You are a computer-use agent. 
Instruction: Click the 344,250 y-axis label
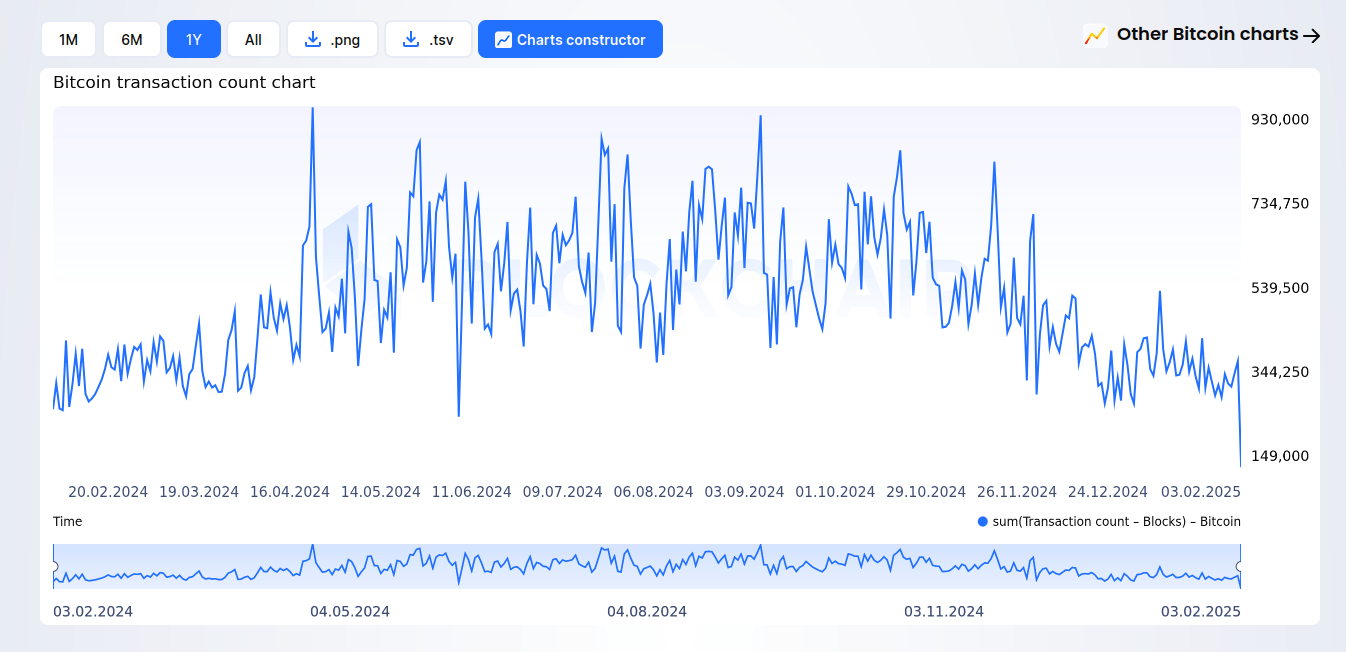pyautogui.click(x=1280, y=372)
